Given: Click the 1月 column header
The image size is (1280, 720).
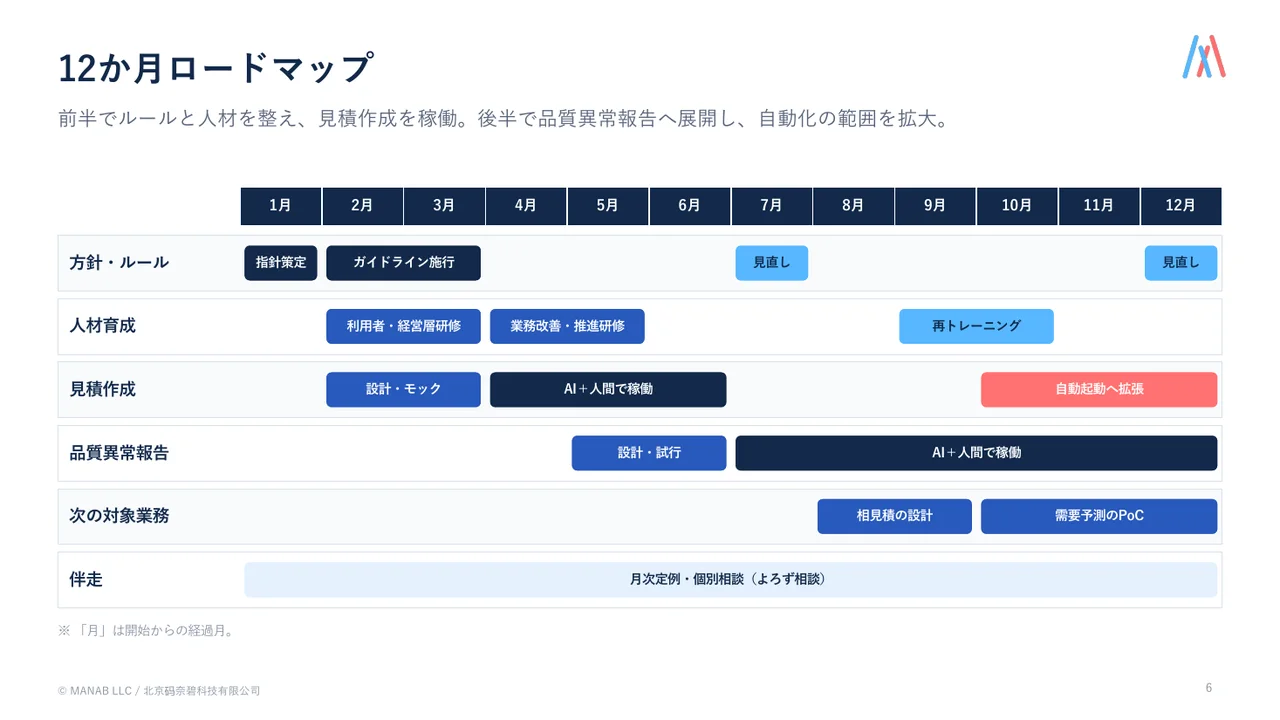Looking at the screenshot, I should pos(281,206).
